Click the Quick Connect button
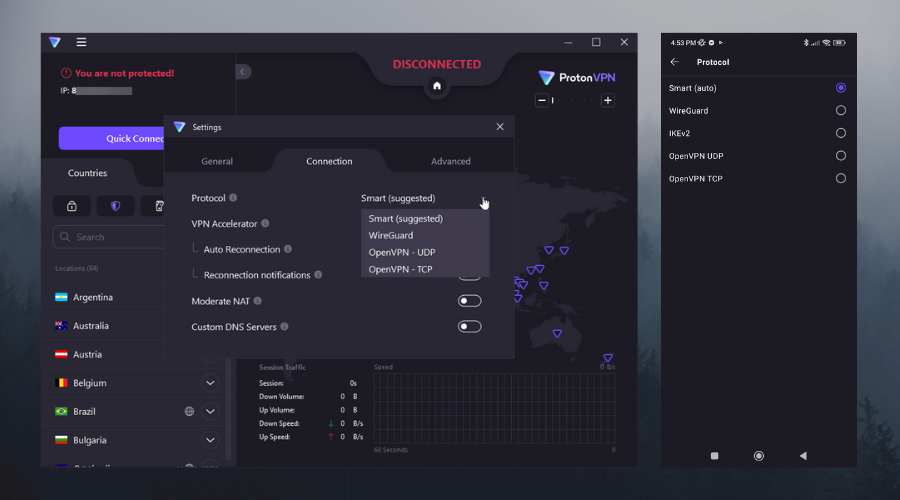Screen dimensions: 900x500 pyautogui.click(x=112, y=139)
